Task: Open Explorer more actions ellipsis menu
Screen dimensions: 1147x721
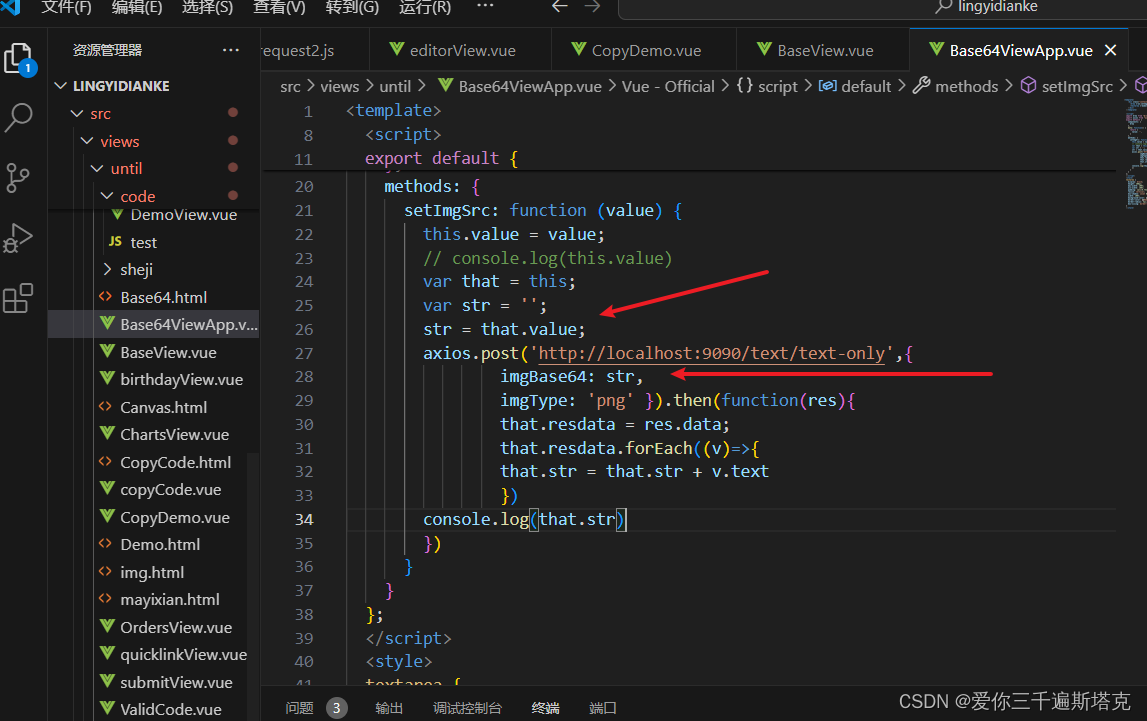Action: 231,50
